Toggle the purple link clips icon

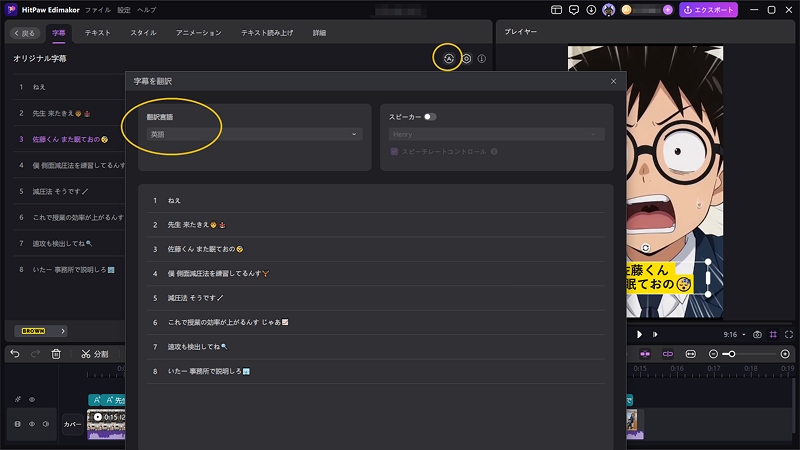(x=667, y=354)
